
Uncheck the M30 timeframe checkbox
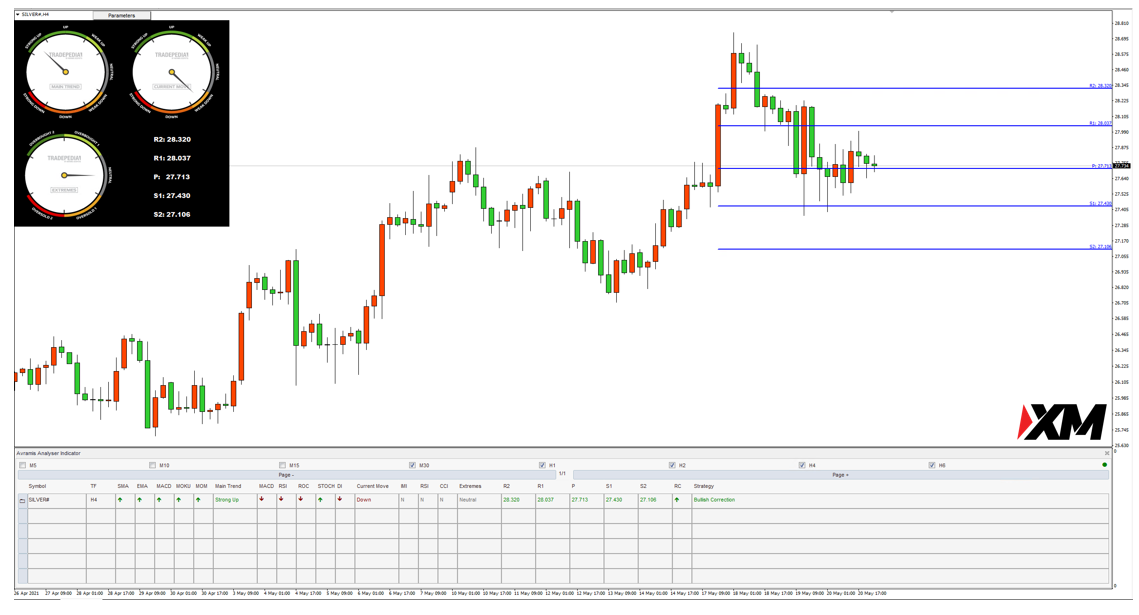pyautogui.click(x=413, y=465)
